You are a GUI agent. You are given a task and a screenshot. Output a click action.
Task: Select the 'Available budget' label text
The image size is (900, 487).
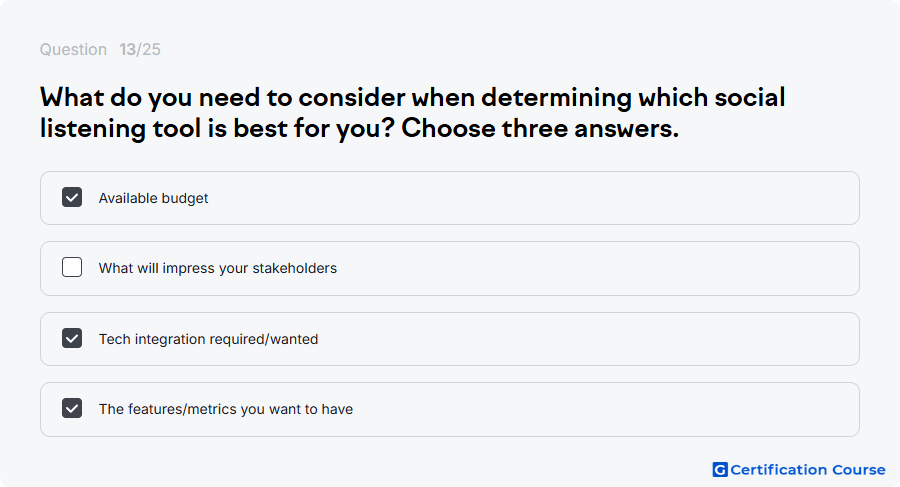tap(153, 198)
